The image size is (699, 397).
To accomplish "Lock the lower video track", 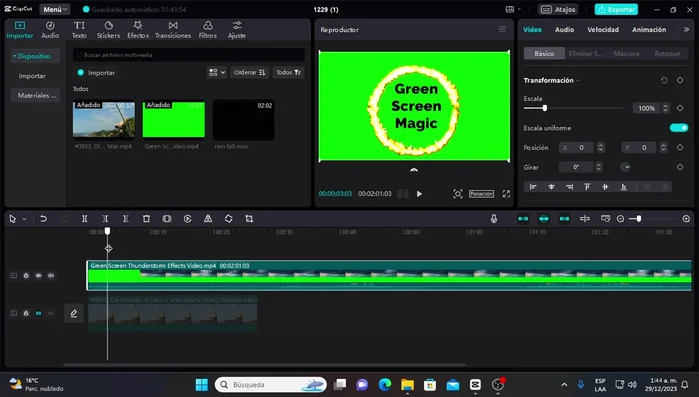I will (x=26, y=314).
